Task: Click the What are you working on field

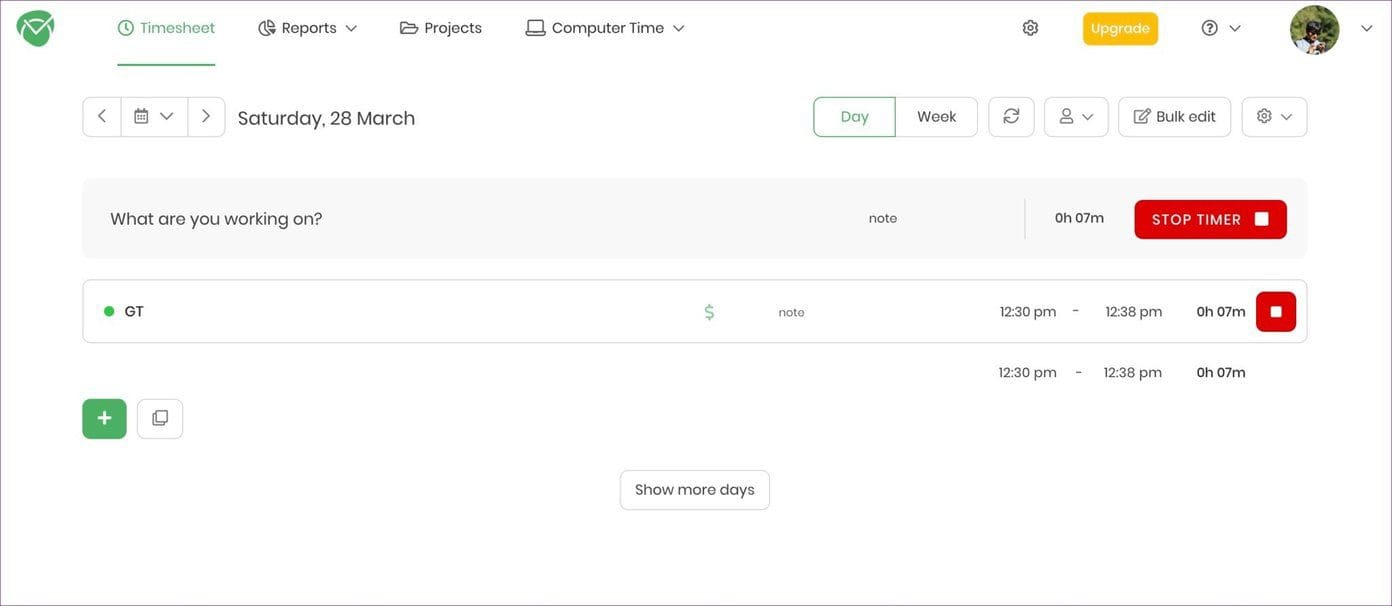Action: tap(450, 219)
